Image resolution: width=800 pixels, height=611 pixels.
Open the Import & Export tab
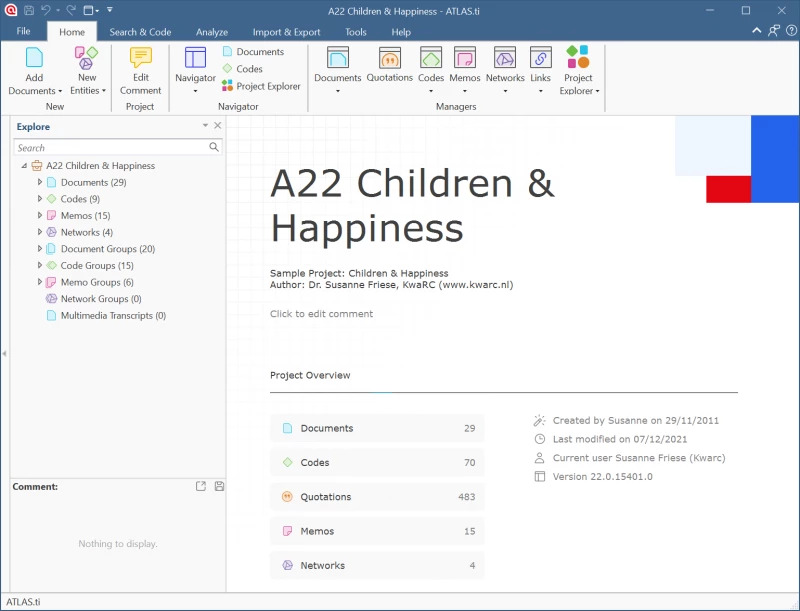[286, 32]
